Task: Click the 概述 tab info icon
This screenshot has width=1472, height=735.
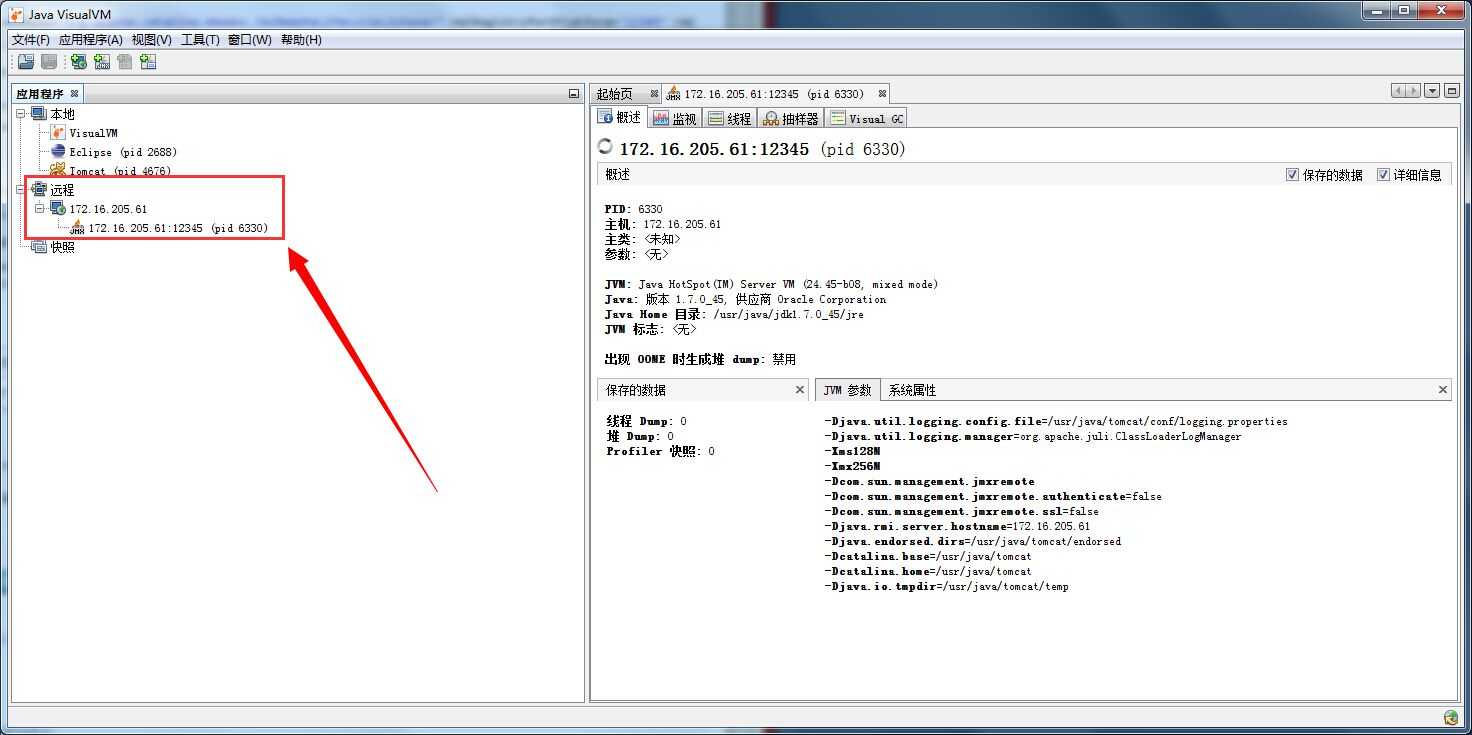Action: pos(605,117)
